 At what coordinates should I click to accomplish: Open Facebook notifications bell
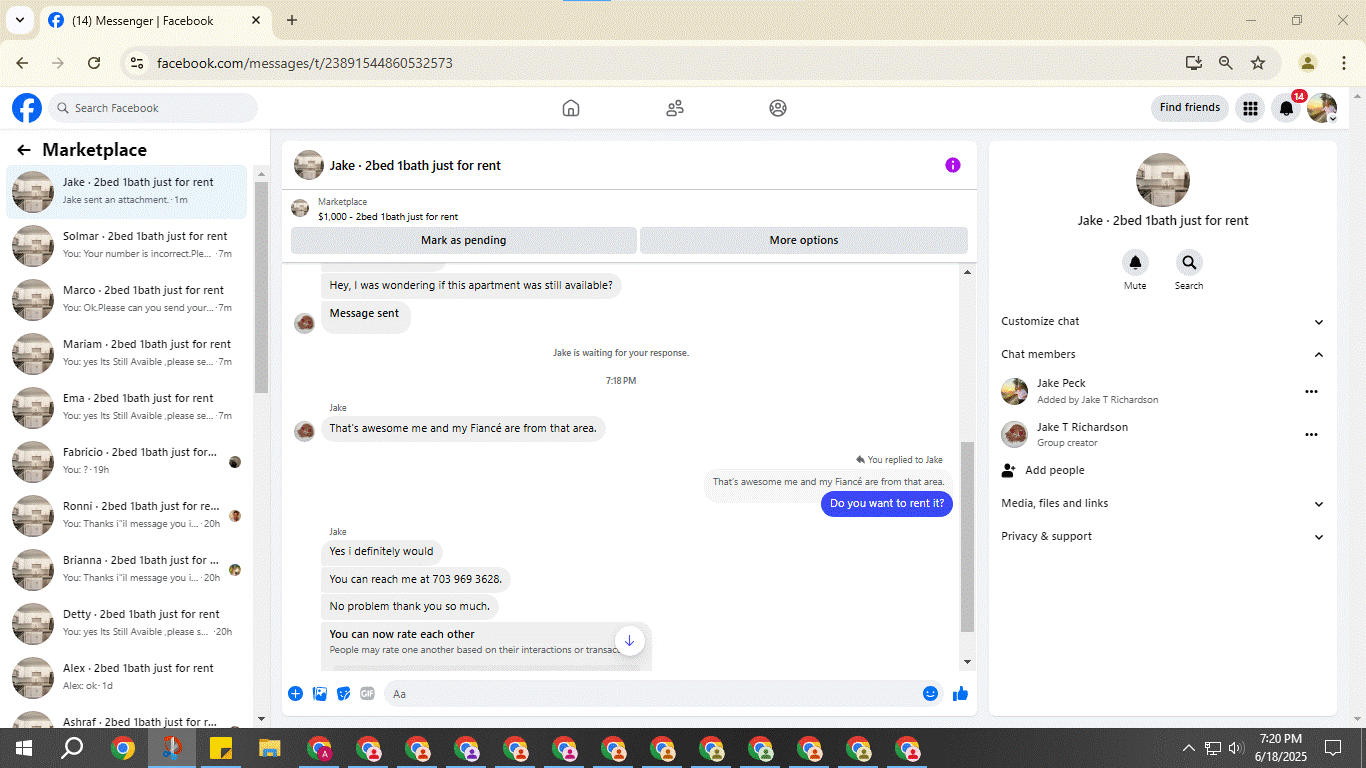point(1287,108)
